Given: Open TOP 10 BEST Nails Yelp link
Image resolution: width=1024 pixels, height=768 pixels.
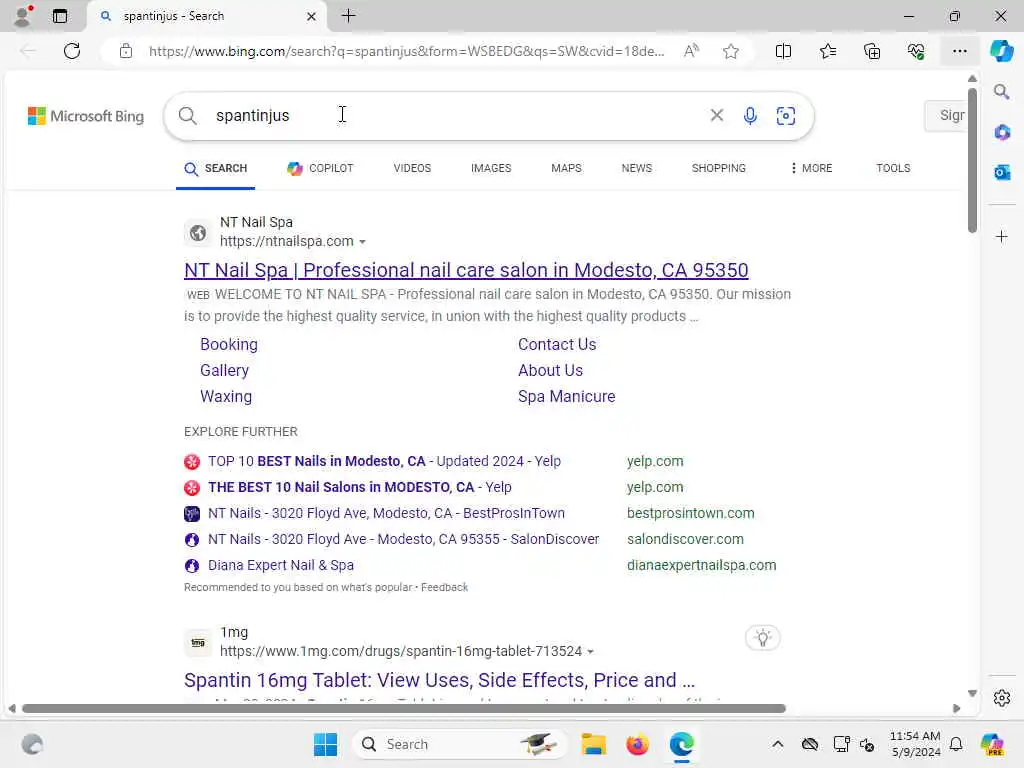Looking at the screenshot, I should [x=384, y=461].
